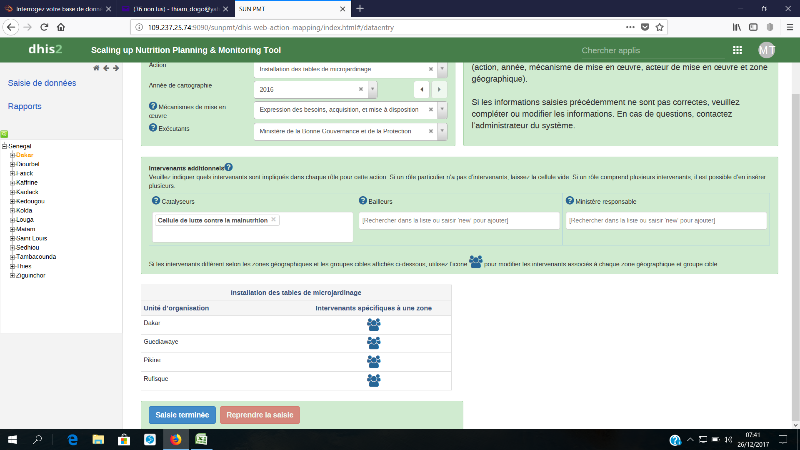This screenshot has height=450, width=800.
Task: Open the Exécutants dropdown arrow
Action: tap(441, 129)
